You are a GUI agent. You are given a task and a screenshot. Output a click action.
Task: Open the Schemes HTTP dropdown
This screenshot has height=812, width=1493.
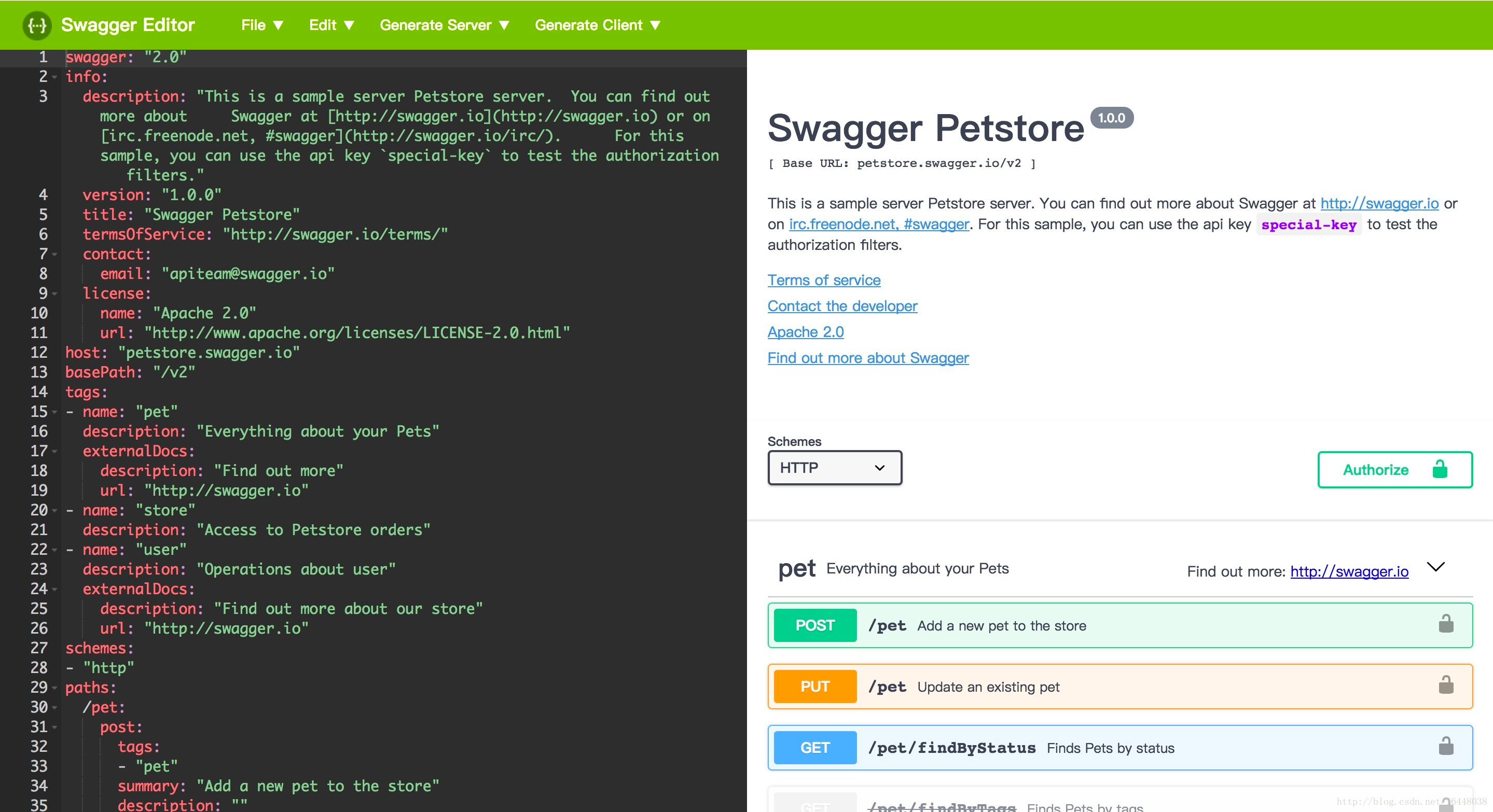(x=834, y=468)
